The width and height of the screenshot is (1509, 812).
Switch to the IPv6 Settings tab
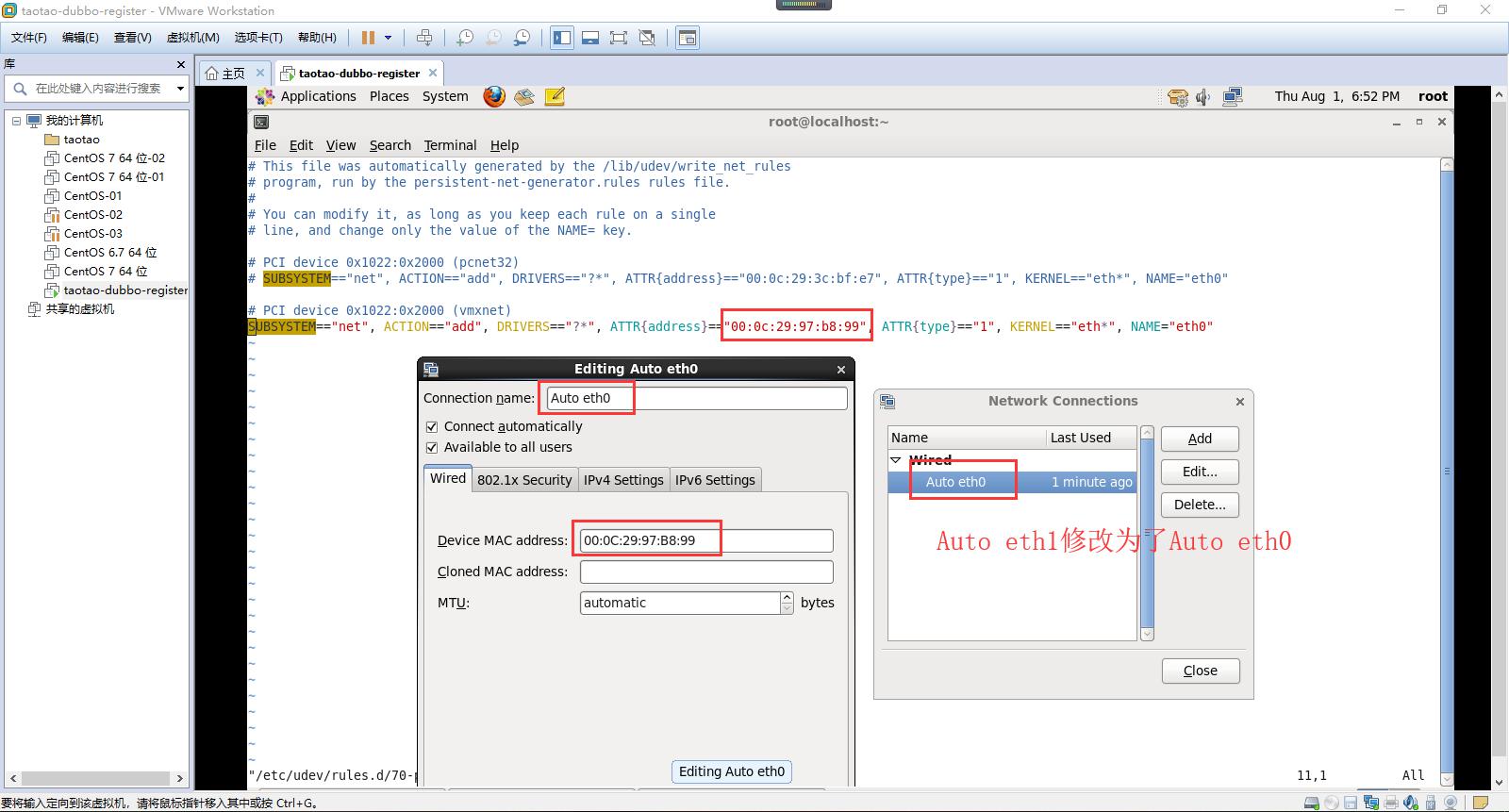(x=715, y=480)
